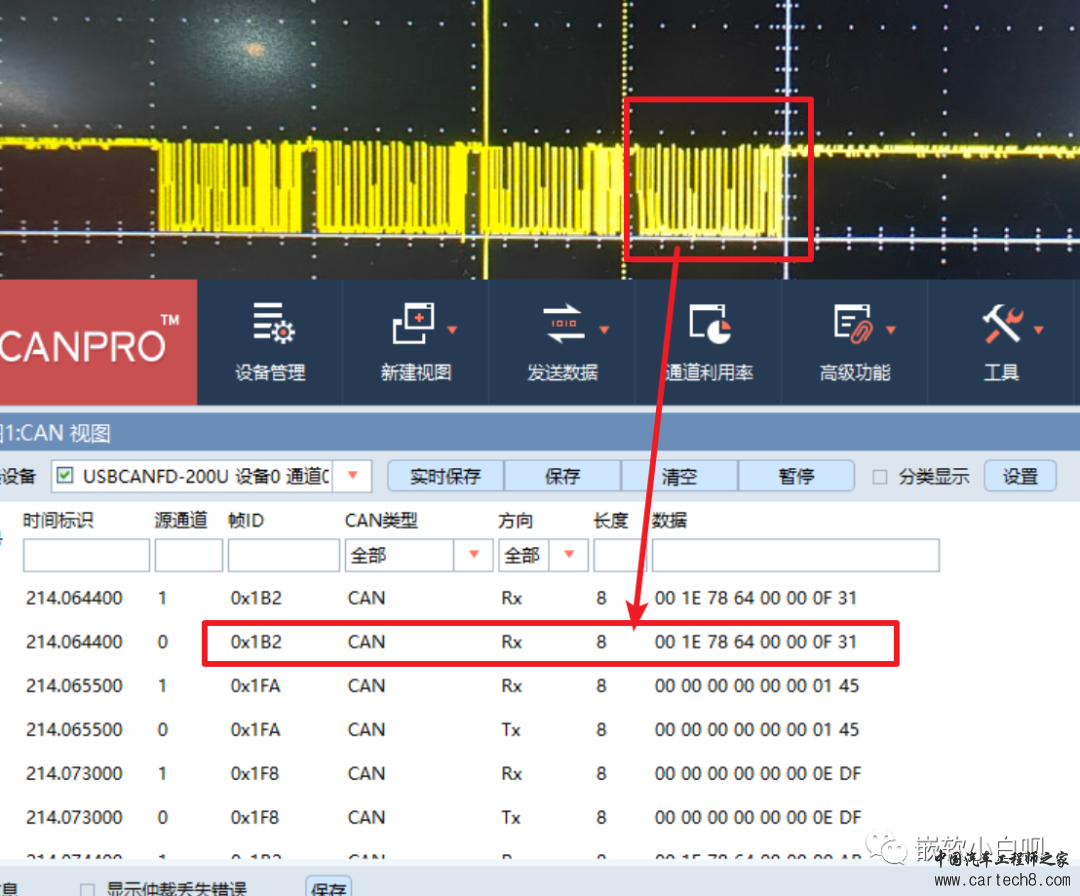Viewport: 1080px width, 896px height.
Task: Click the 实时保存 button
Action: [446, 476]
